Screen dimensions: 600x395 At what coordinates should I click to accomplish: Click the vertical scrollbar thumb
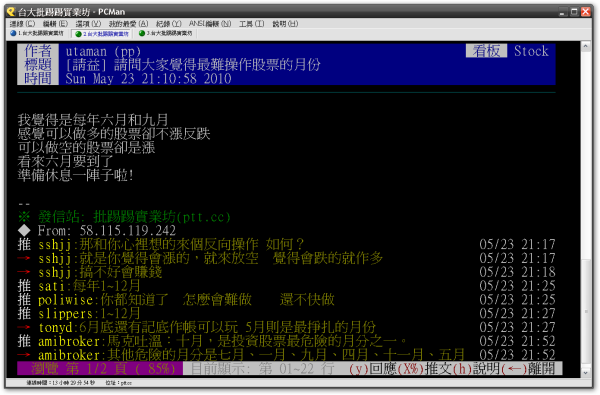point(585,312)
